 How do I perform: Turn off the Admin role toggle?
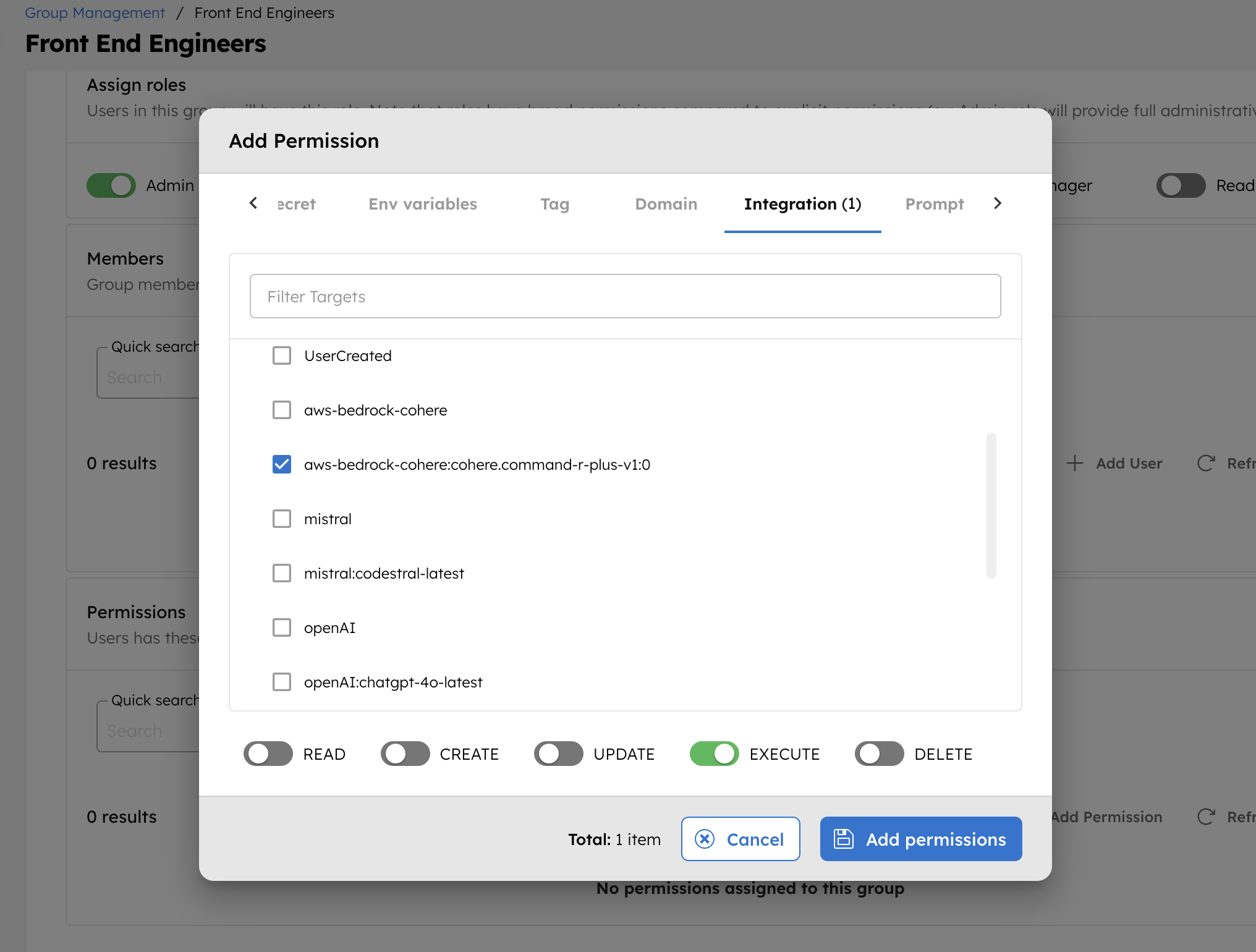(111, 185)
